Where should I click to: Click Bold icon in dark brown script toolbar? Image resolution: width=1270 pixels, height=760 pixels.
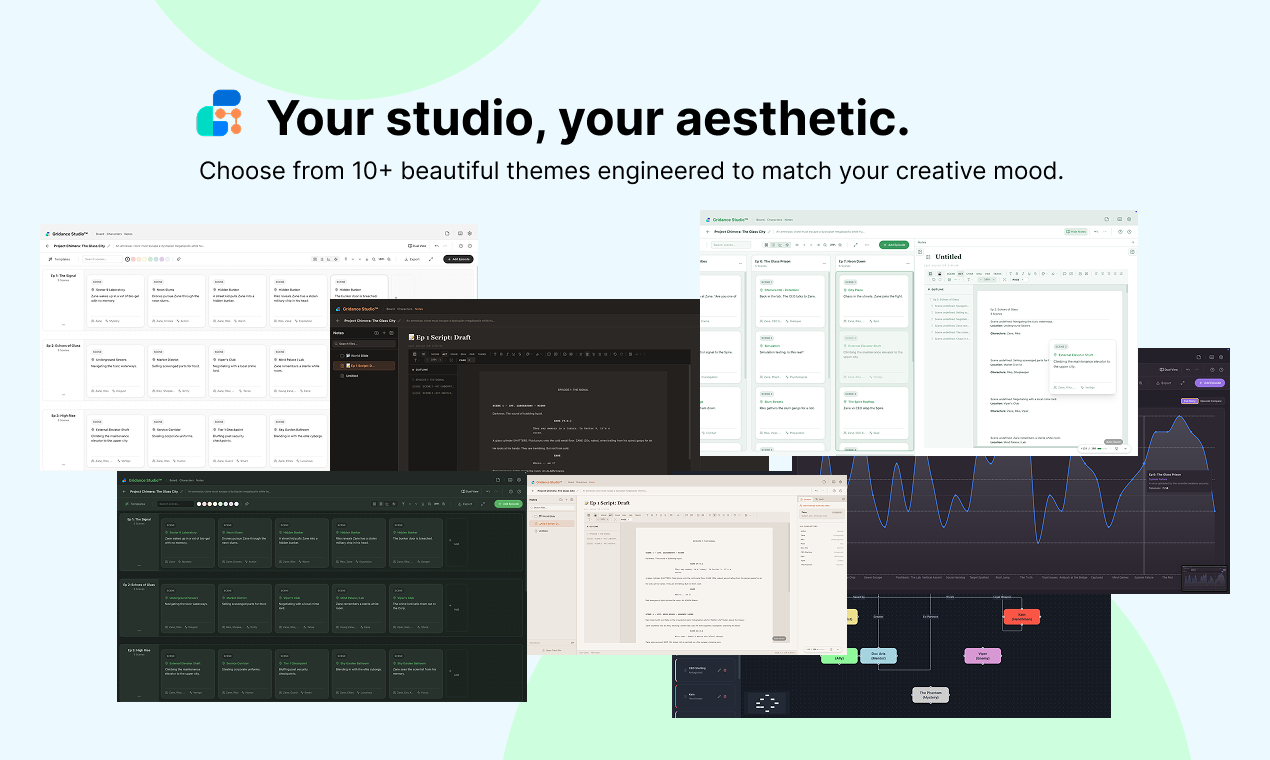click(x=501, y=354)
